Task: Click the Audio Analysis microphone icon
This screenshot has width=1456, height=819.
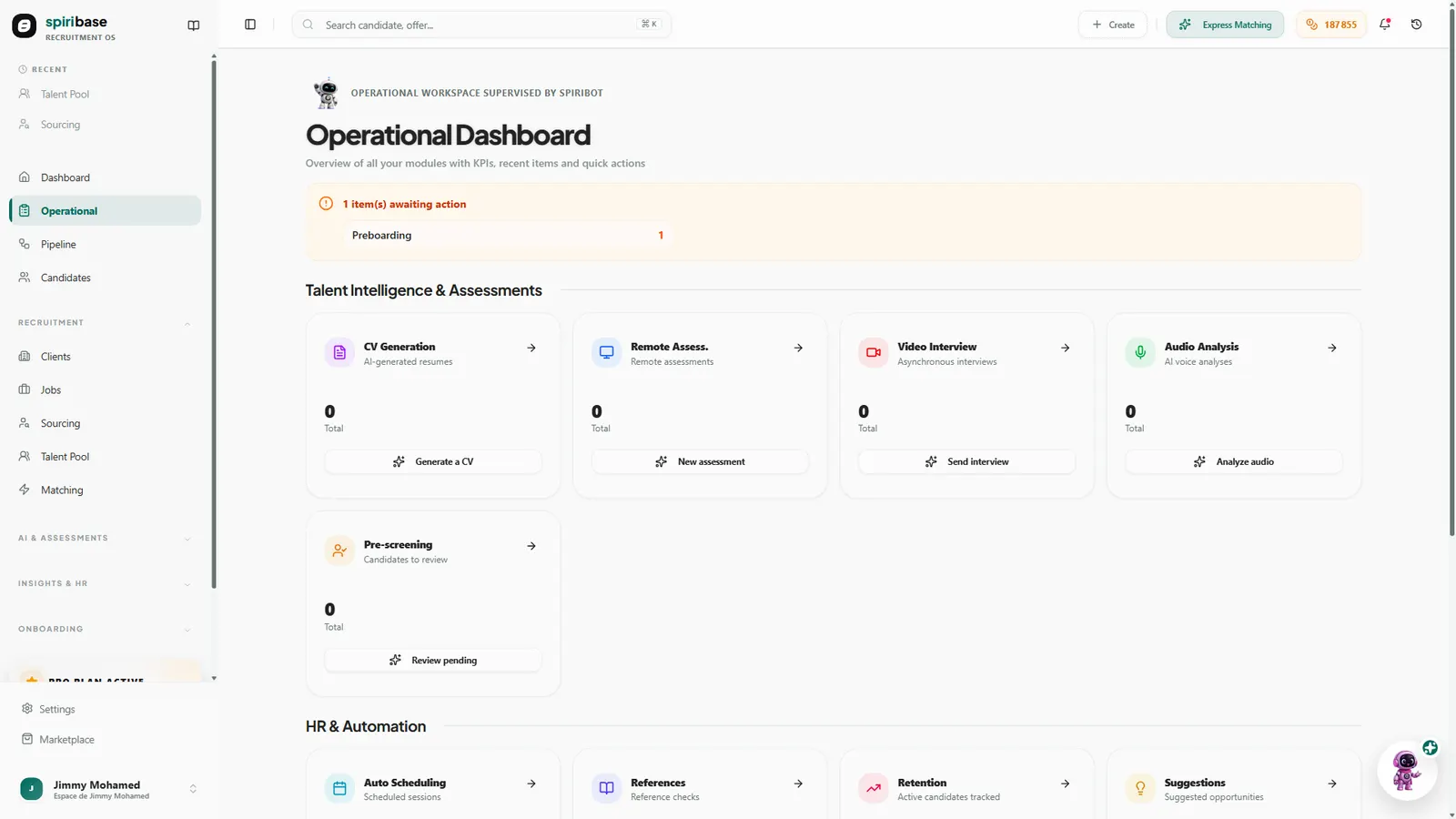Action: click(x=1140, y=352)
